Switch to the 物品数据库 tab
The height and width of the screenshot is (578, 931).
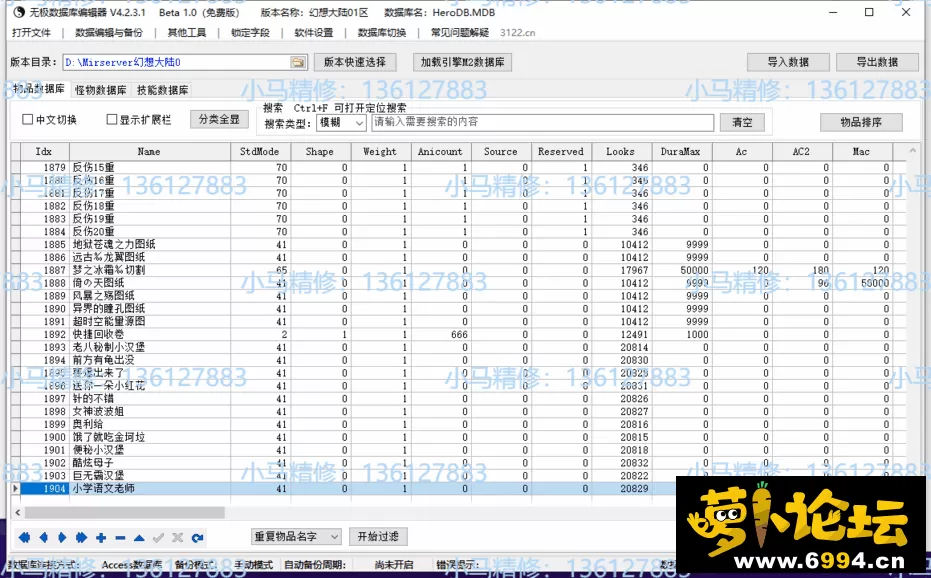39,89
